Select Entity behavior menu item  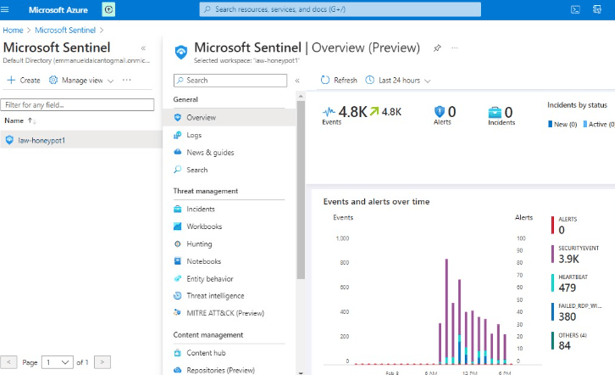click(209, 279)
